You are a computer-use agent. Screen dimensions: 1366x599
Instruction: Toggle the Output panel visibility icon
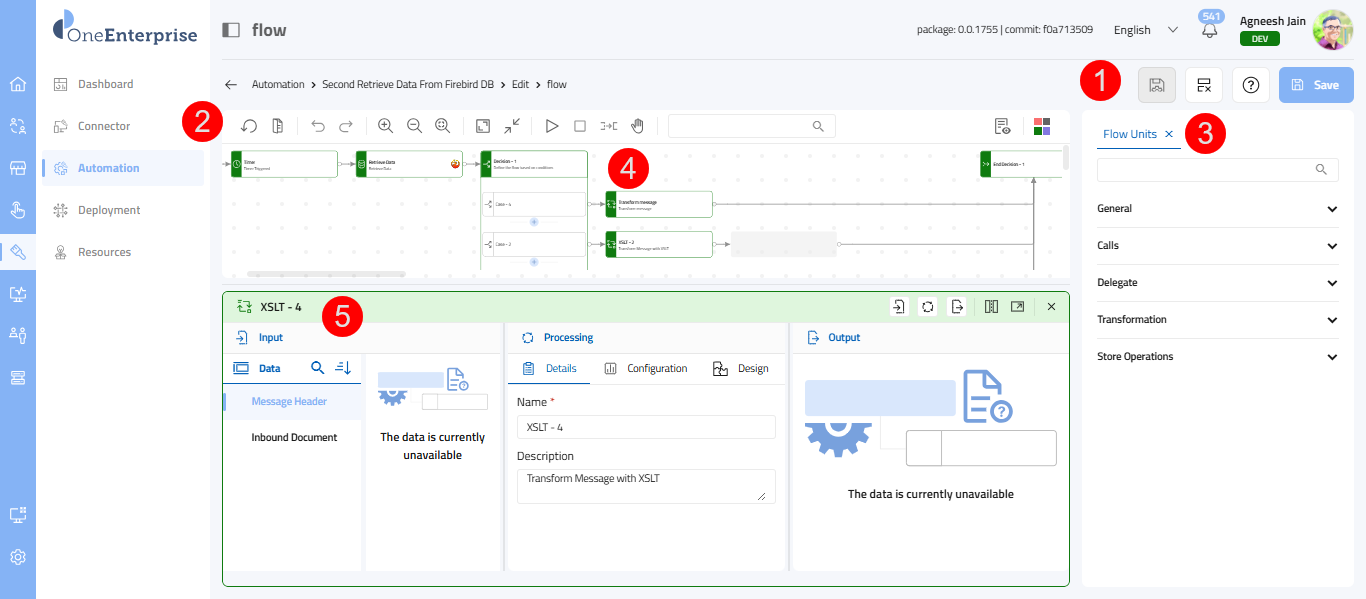pos(957,307)
